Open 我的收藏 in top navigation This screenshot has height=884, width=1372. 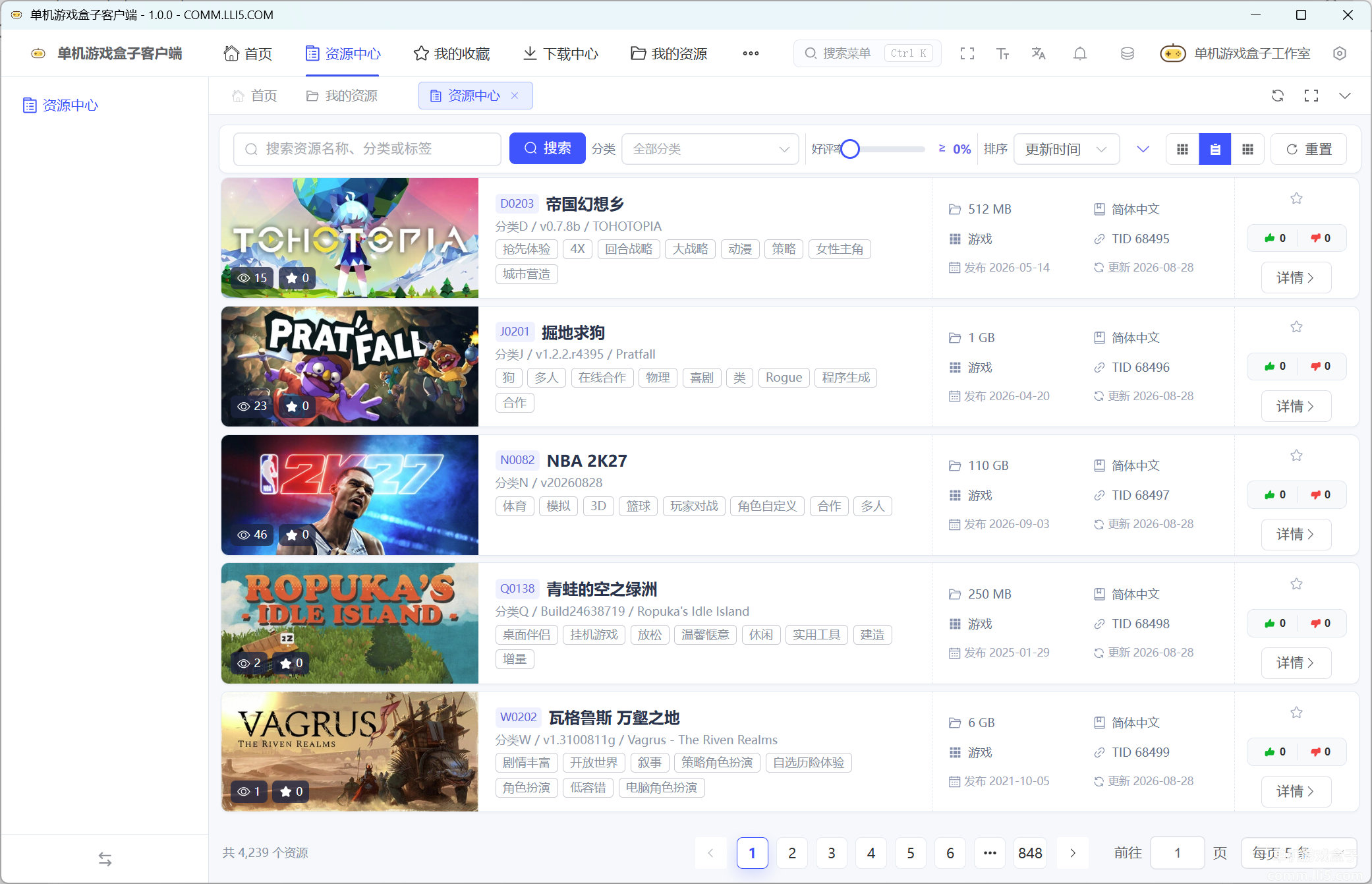pos(451,53)
